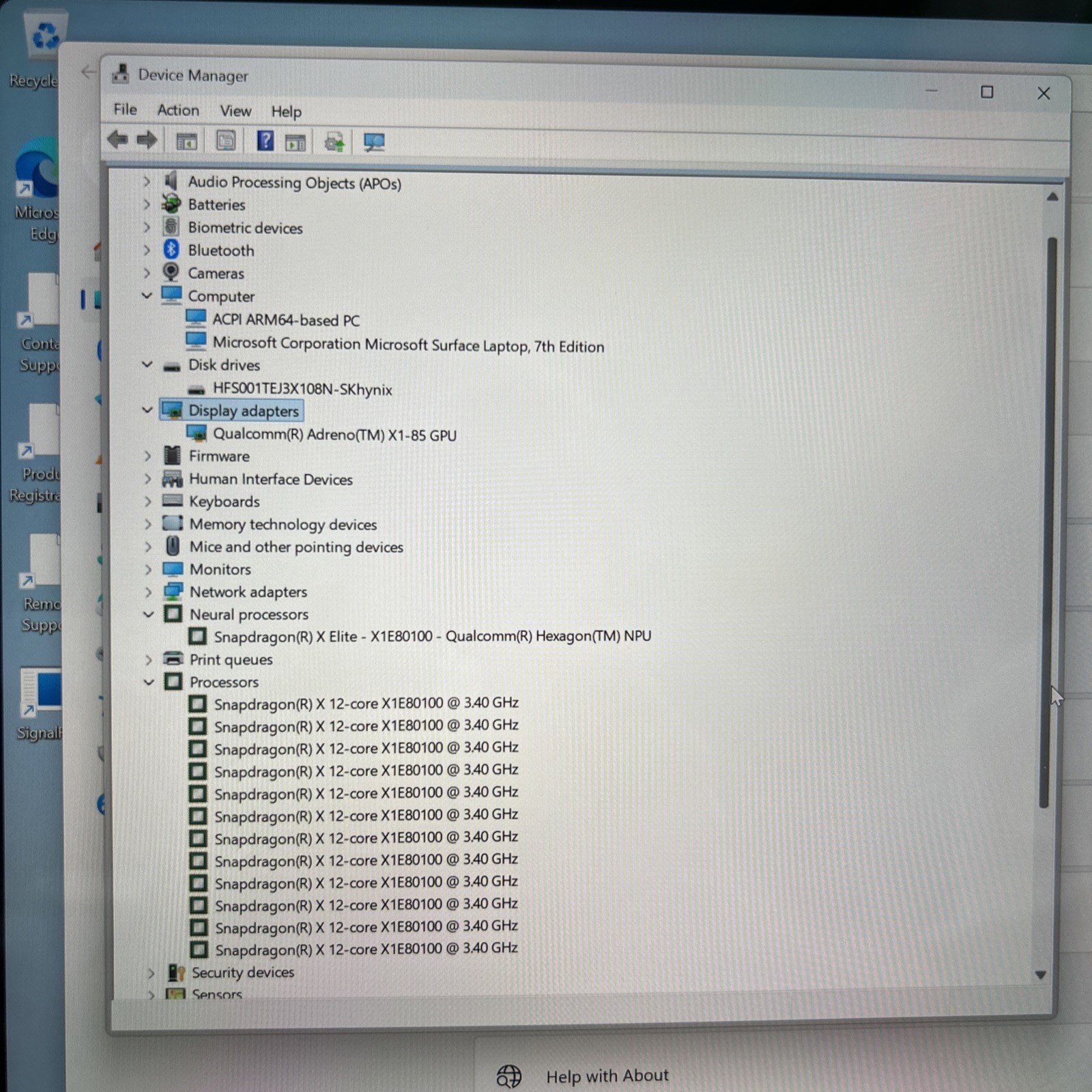Click the blue Help question-mark icon
This screenshot has height=1092, width=1092.
pos(265,141)
